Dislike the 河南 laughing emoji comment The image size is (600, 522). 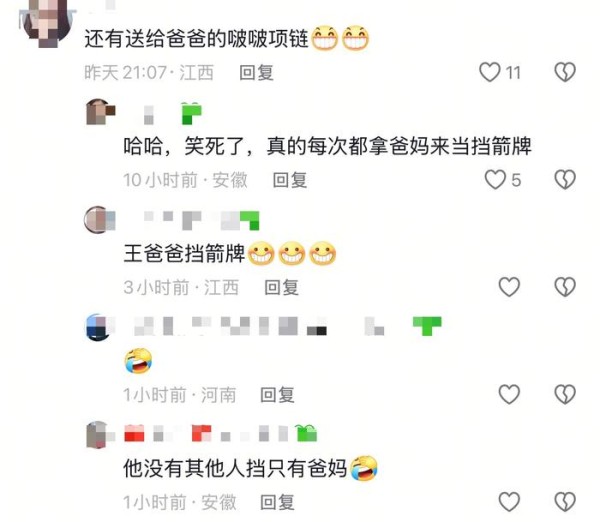[565, 394]
